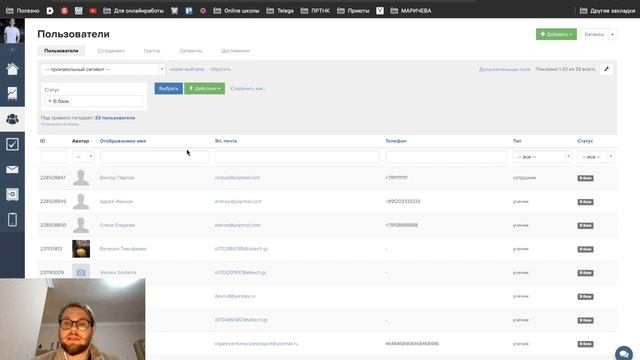Open the safe sales icon in the sidebar
Screen dimensions: 640x360
pos(12,194)
